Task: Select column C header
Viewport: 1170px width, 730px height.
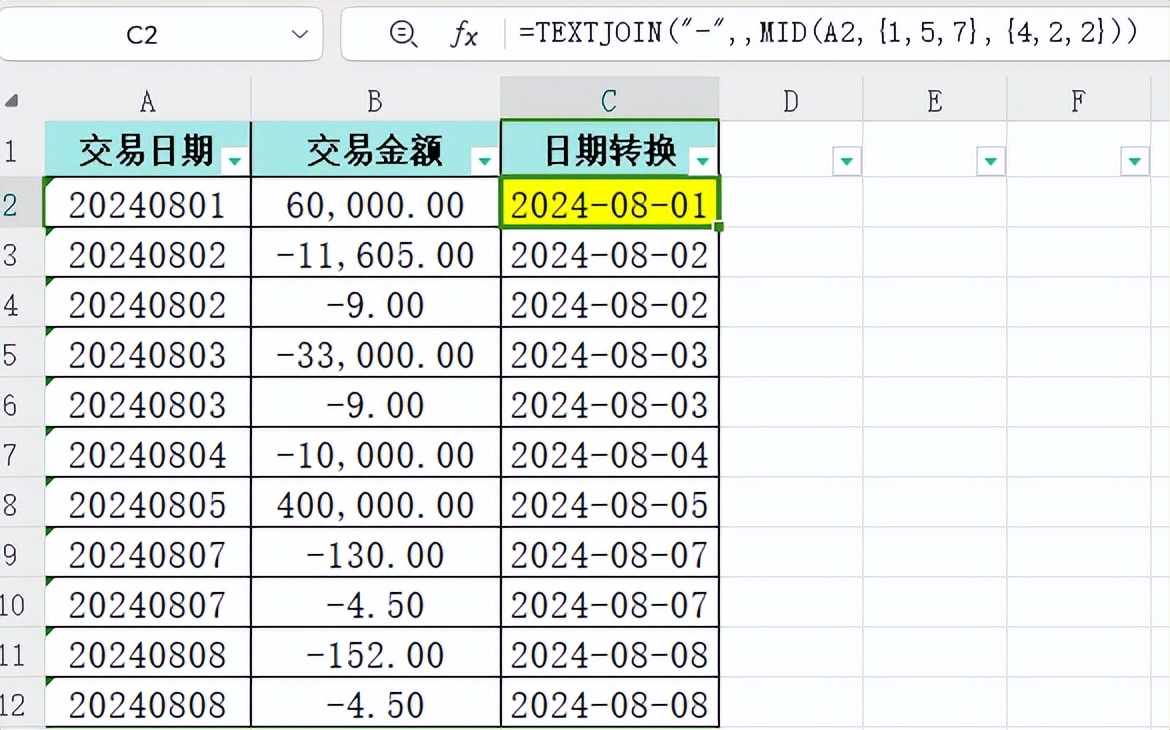Action: (x=610, y=100)
